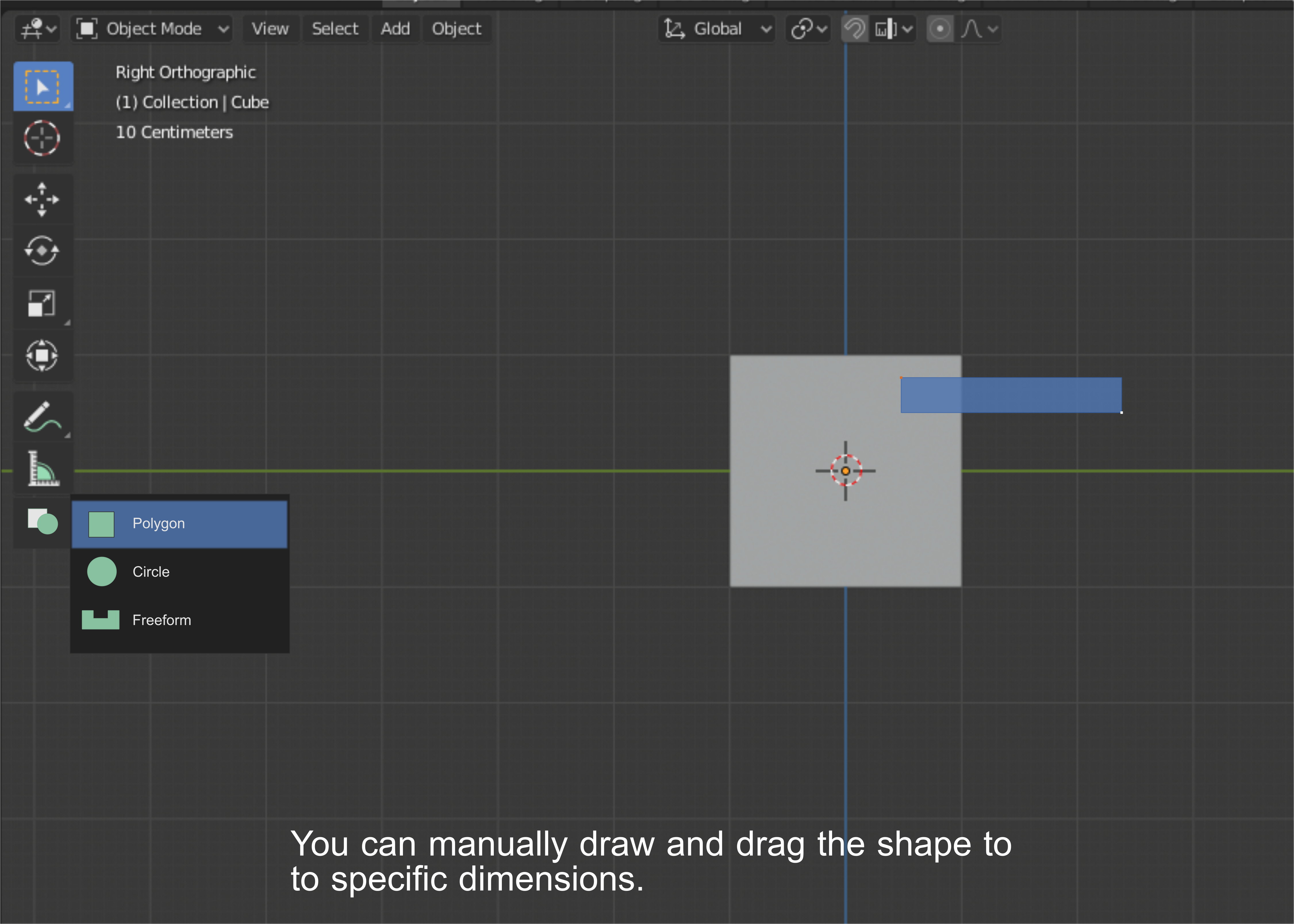Select the Rotate tool
The image size is (1294, 924).
[x=42, y=250]
